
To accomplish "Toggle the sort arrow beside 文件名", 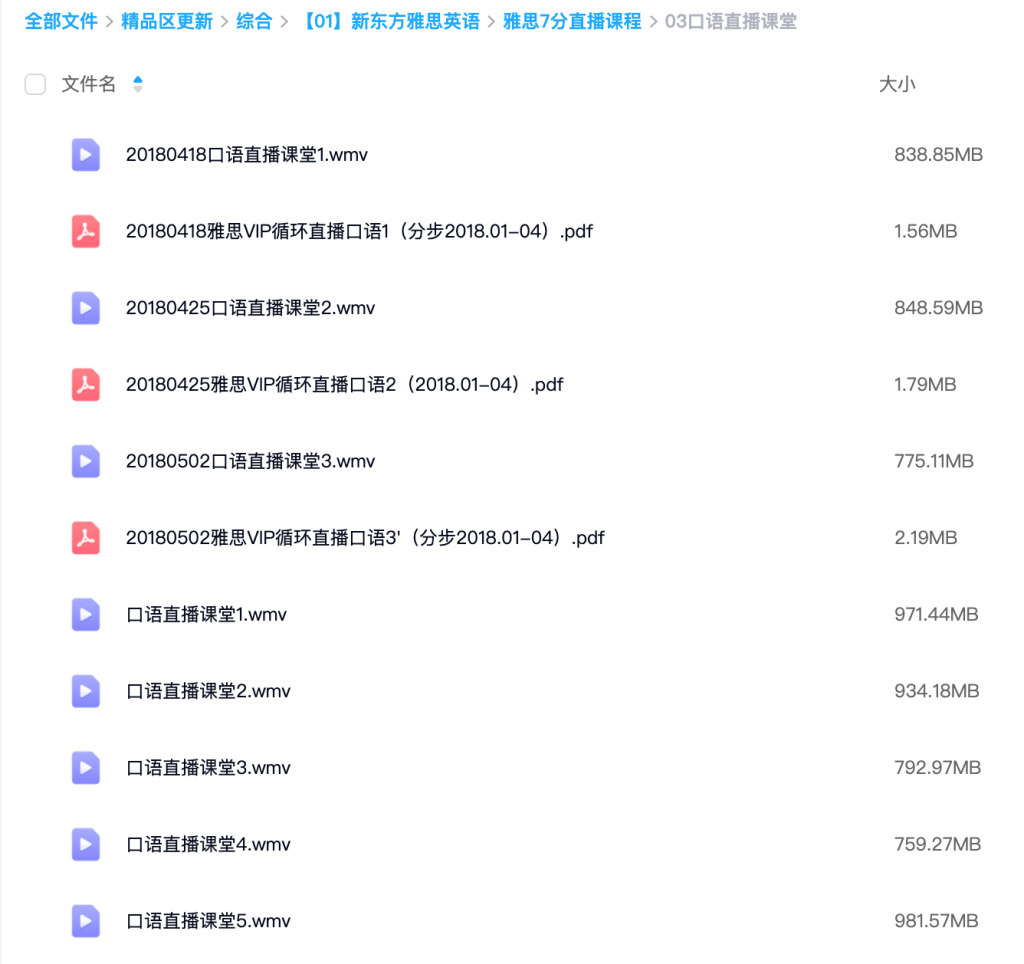I will [x=138, y=84].
